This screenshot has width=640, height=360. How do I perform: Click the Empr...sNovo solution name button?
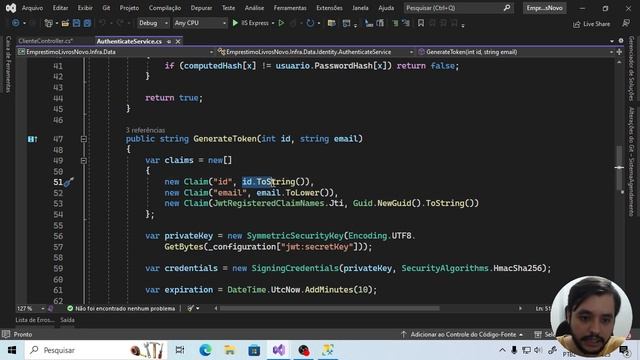tap(544, 8)
